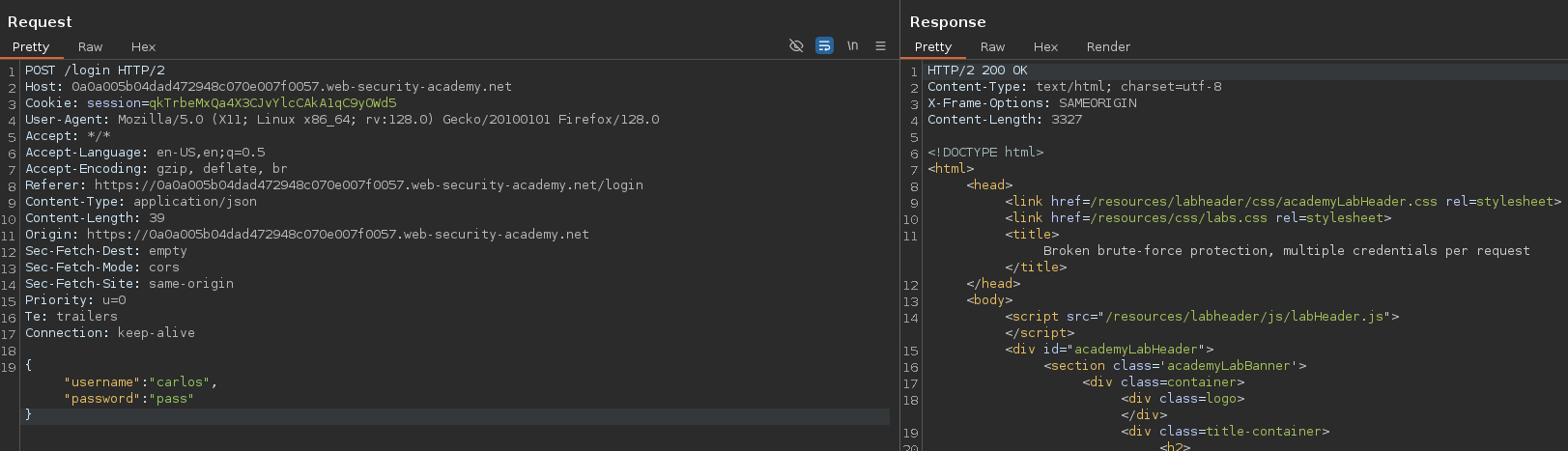The width and height of the screenshot is (1568, 451).
Task: Click the POST /login request line
Action: [95, 70]
